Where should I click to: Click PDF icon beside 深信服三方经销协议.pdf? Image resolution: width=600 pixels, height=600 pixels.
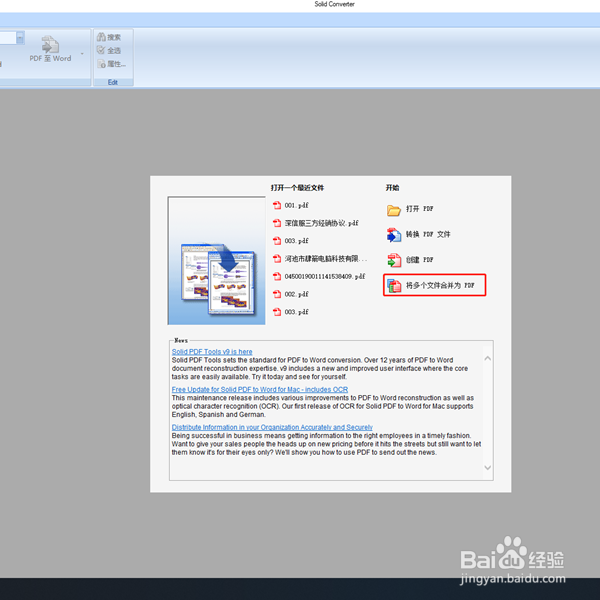(x=277, y=223)
